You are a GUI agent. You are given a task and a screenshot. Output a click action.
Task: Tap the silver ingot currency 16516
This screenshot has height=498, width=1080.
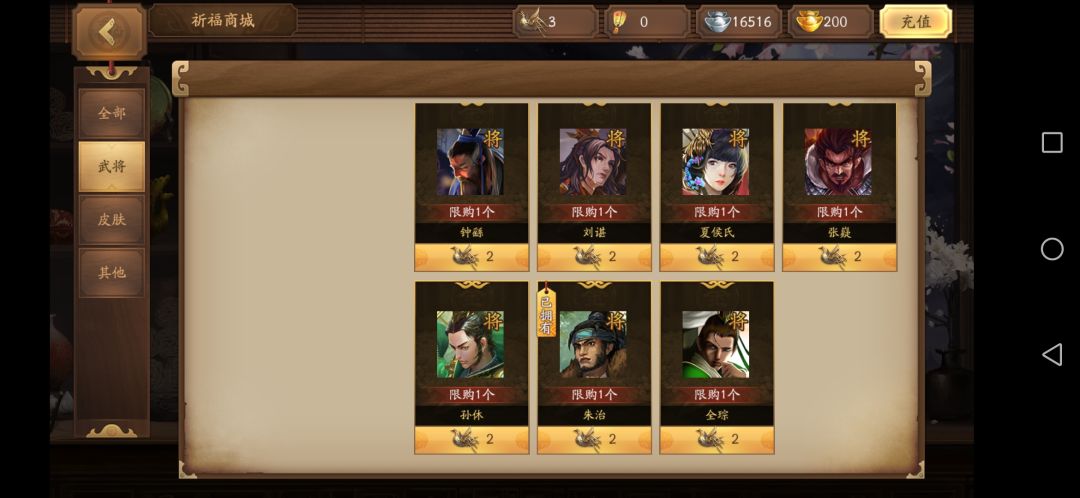click(x=739, y=21)
